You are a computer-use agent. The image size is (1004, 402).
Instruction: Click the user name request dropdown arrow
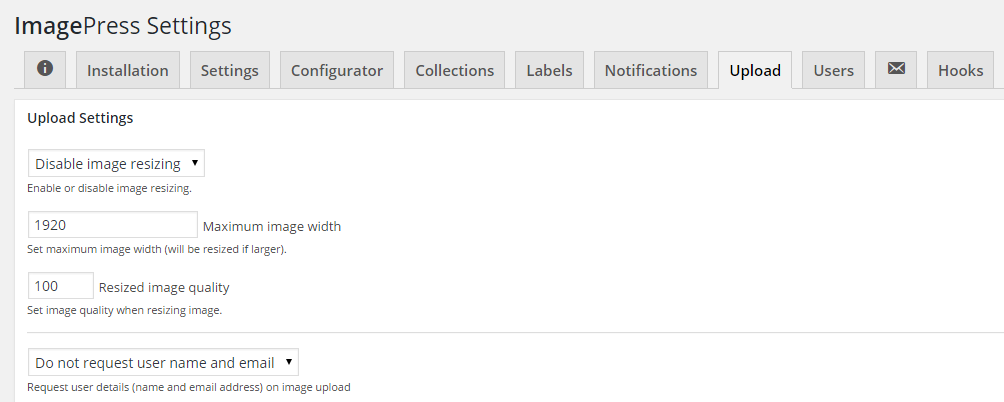point(289,362)
